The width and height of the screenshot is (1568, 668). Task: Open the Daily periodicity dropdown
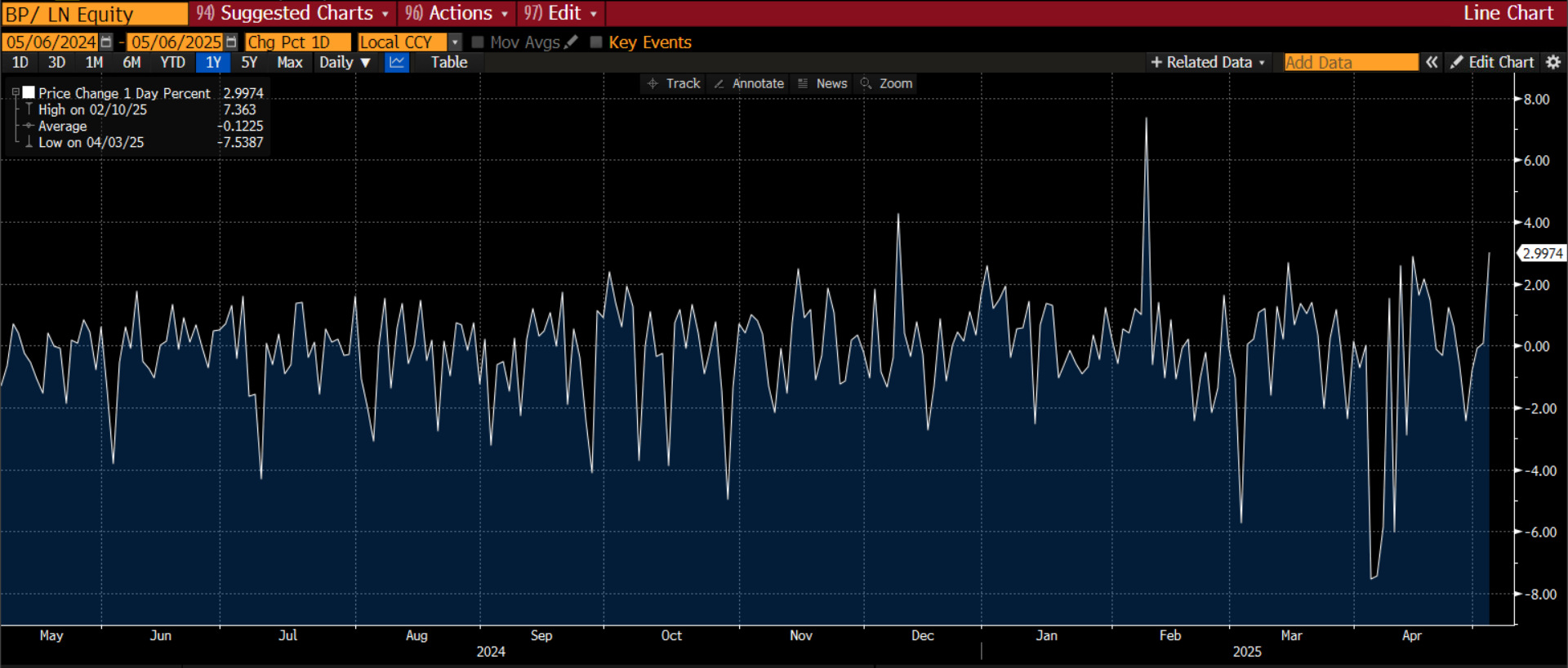click(345, 62)
